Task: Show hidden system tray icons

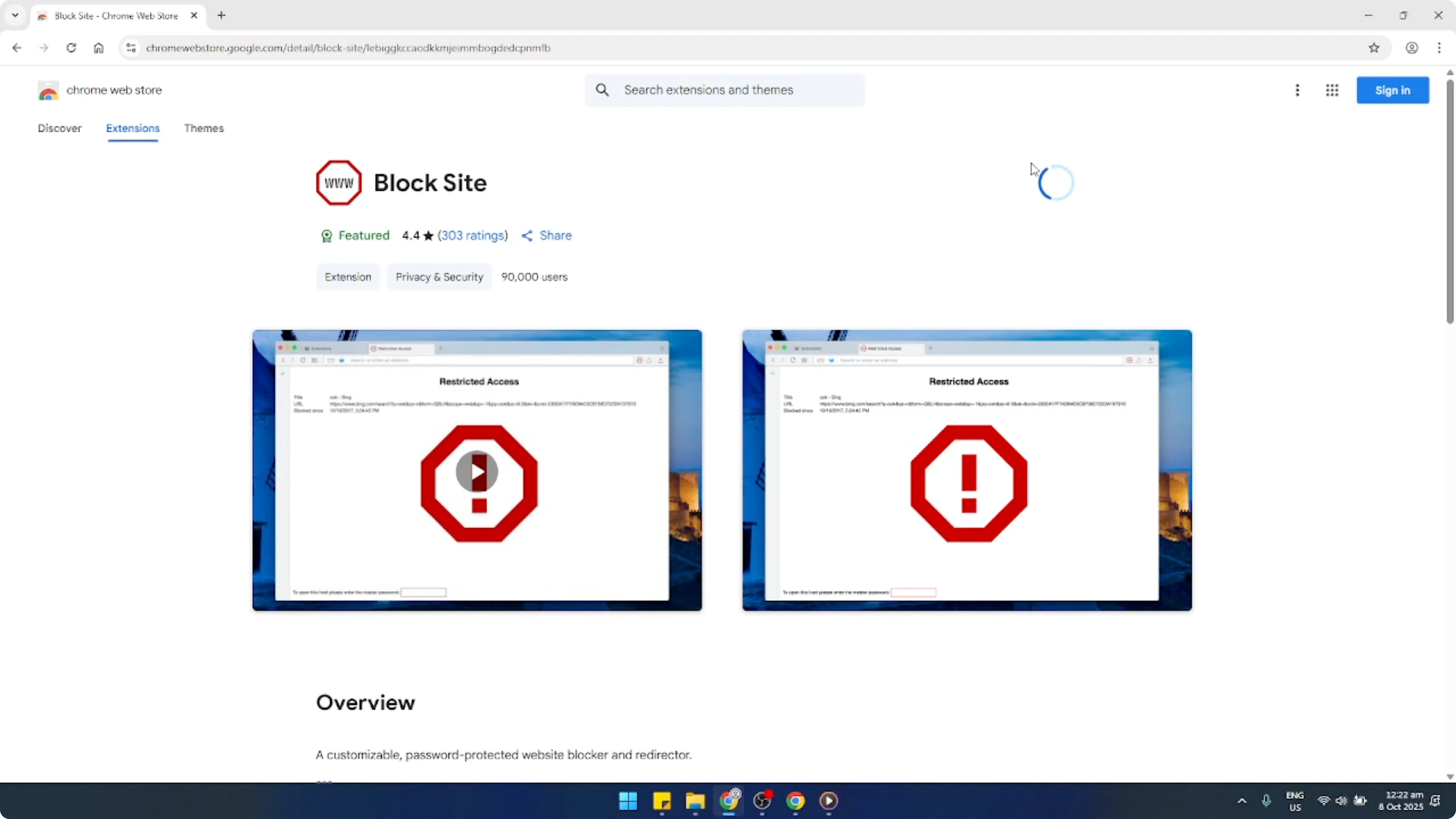Action: [1242, 800]
